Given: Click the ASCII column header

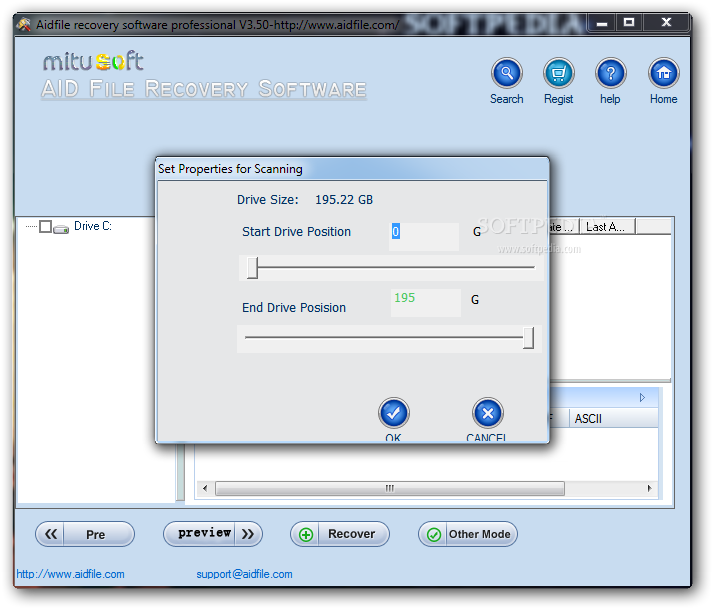Looking at the screenshot, I should 613,418.
